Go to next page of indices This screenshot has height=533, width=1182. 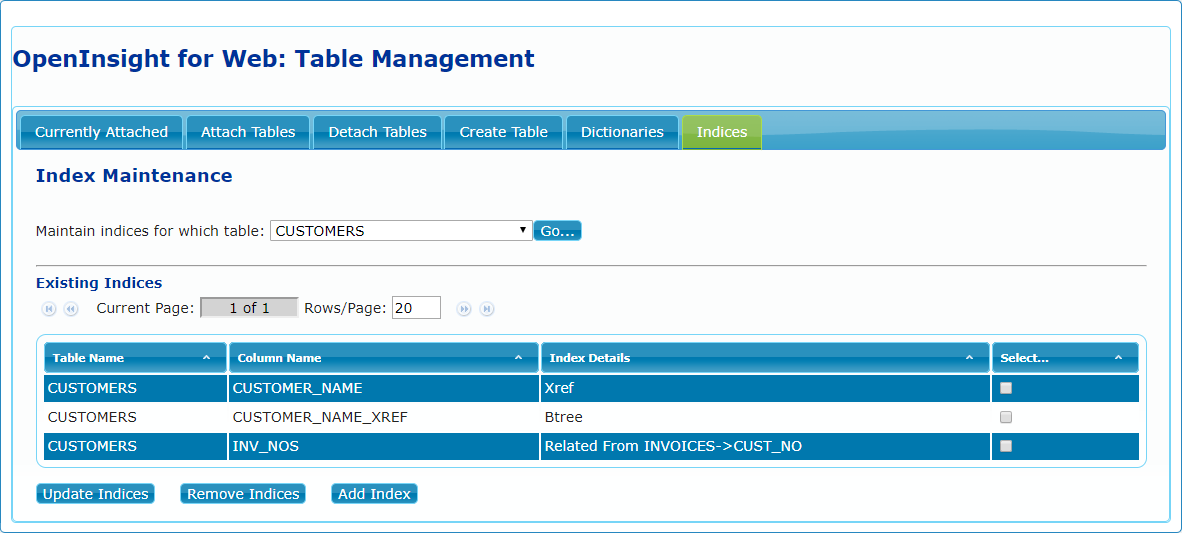464,308
